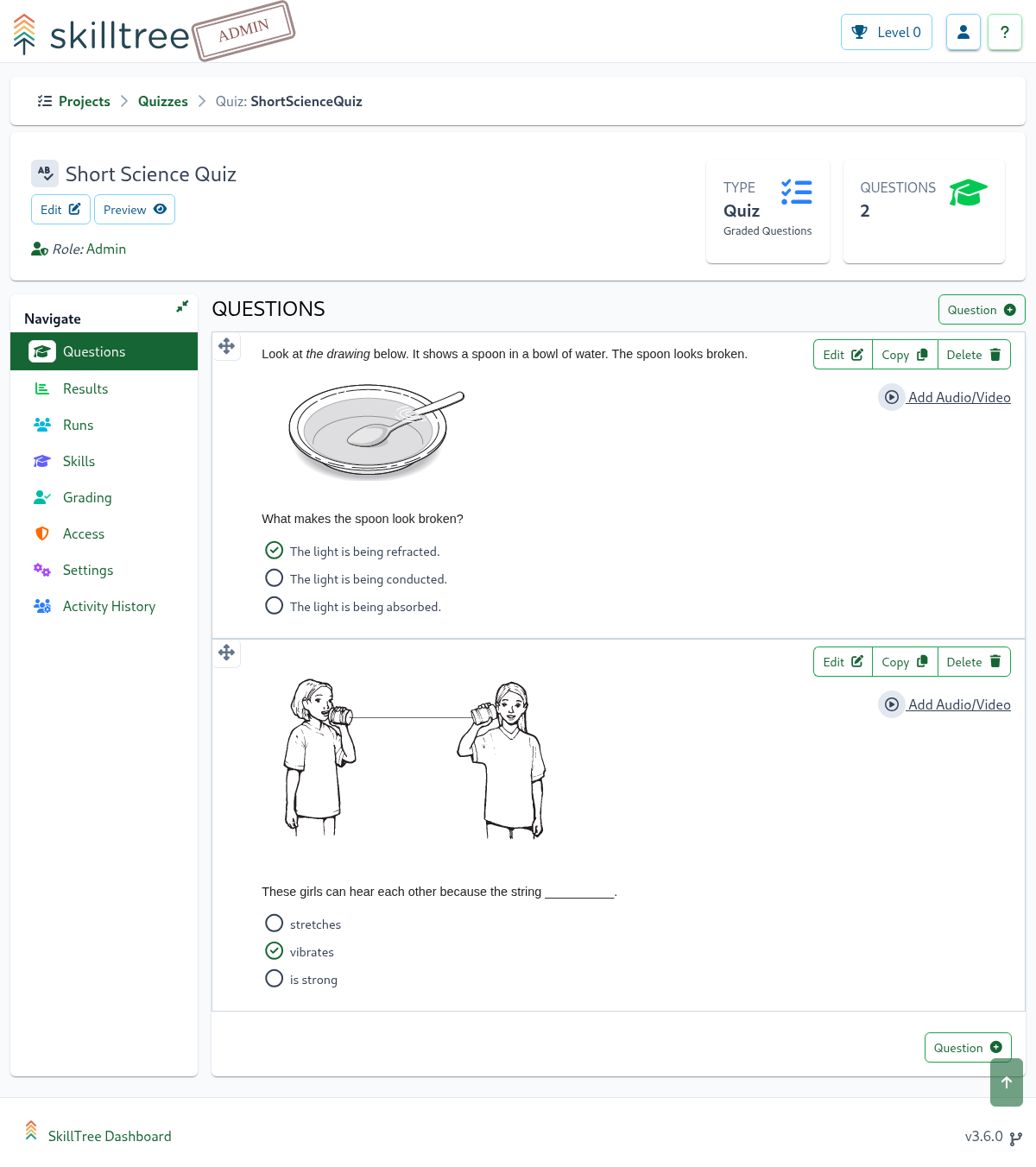Open quiz Preview with eye icon

[x=135, y=209]
